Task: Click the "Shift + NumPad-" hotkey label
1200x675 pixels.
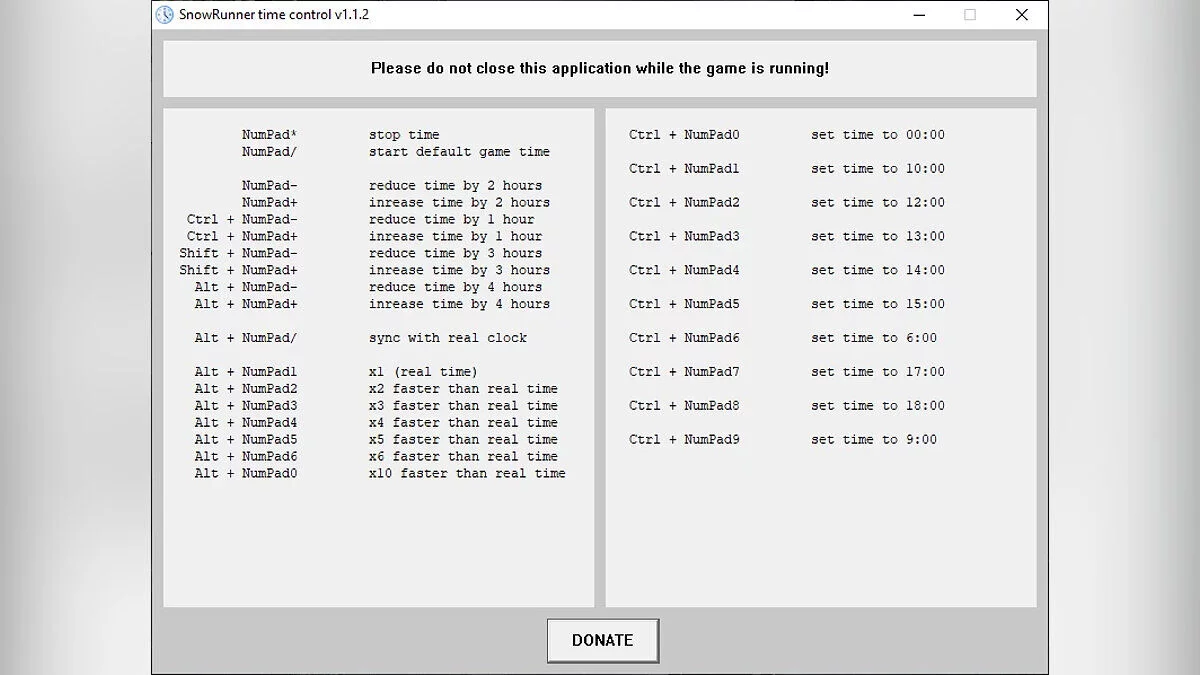Action: (x=238, y=254)
